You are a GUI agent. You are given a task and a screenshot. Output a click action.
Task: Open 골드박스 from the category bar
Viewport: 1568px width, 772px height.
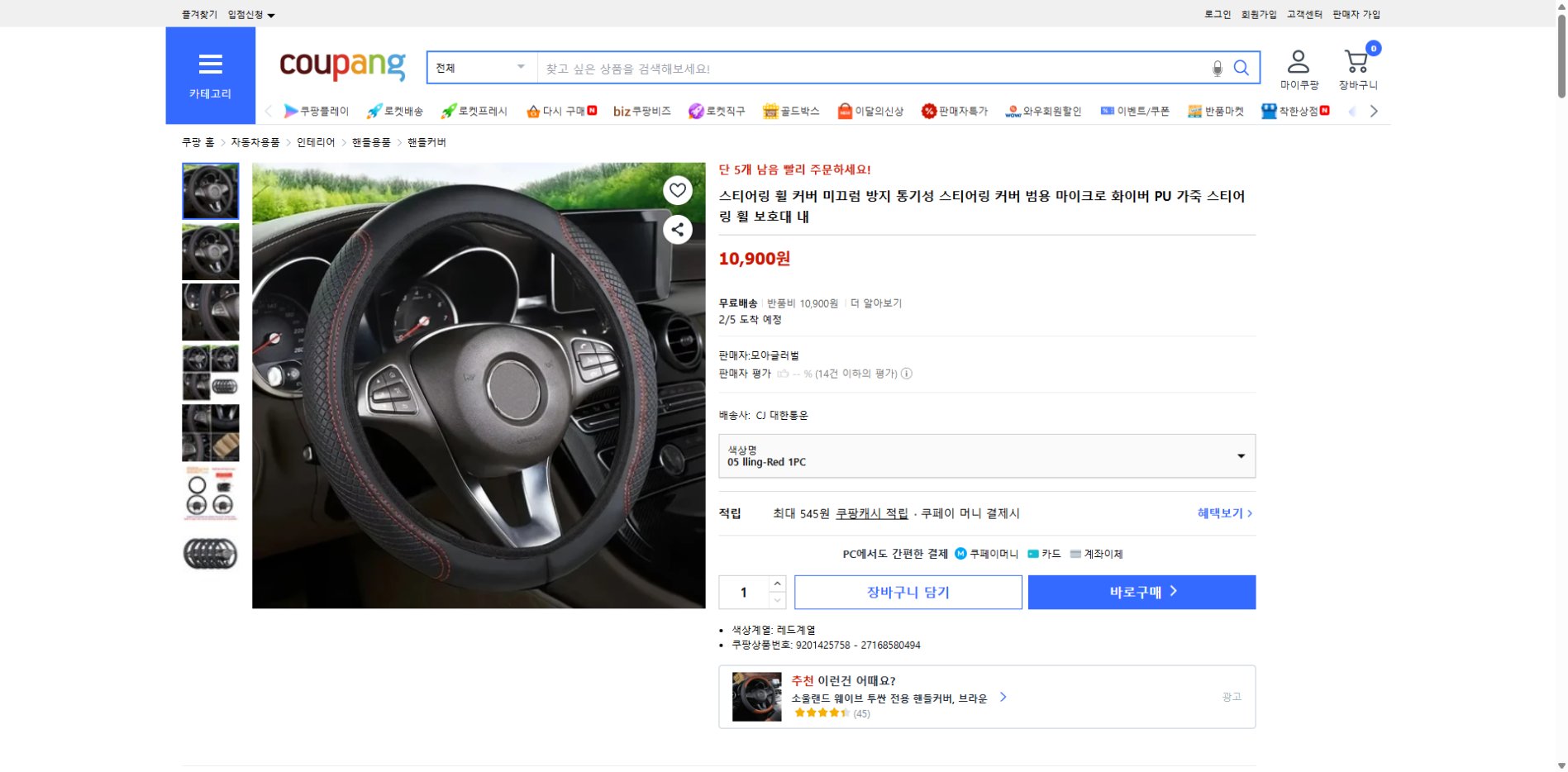pos(791,110)
